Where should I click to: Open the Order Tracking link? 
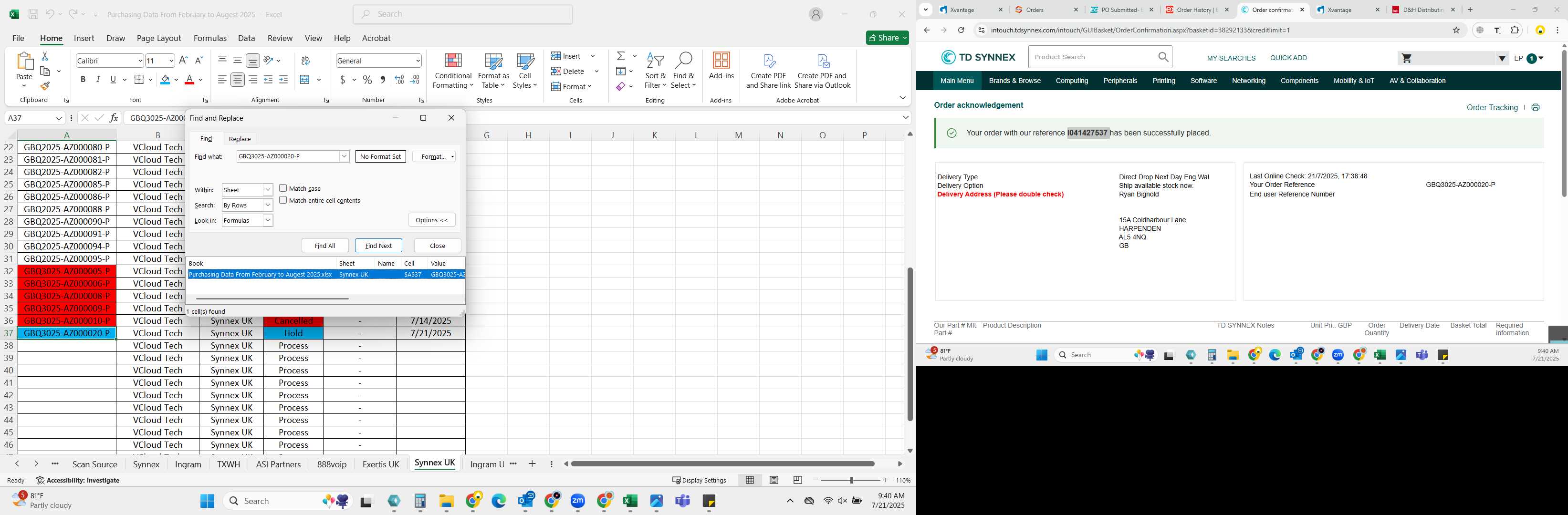(x=1492, y=108)
